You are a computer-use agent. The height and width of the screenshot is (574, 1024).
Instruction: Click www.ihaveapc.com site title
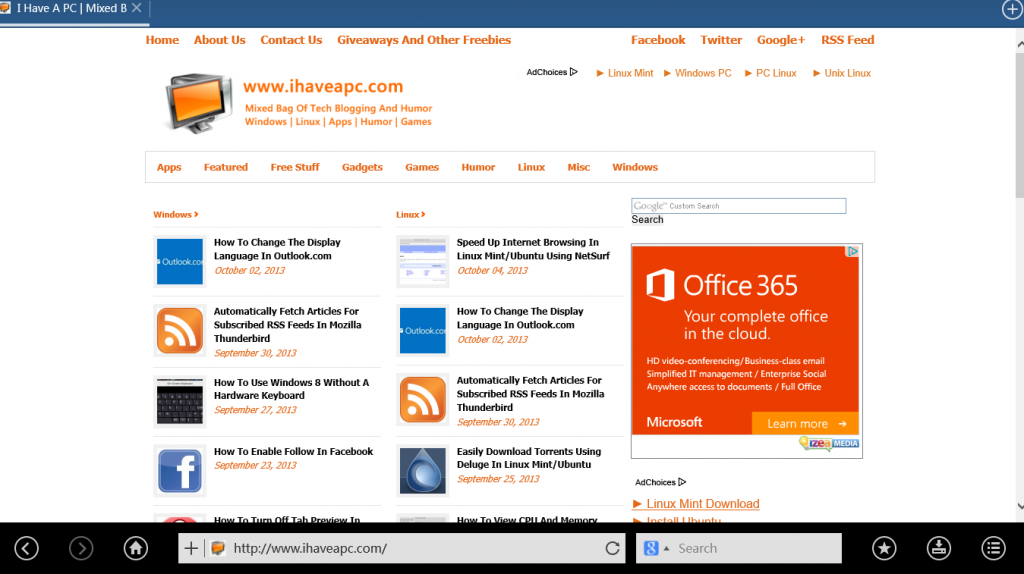323,86
